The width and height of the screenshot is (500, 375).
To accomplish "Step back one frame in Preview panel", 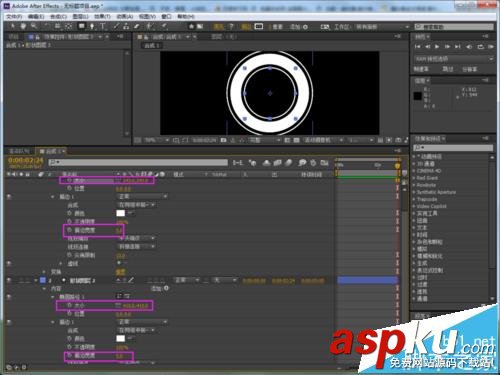I will pos(428,47).
